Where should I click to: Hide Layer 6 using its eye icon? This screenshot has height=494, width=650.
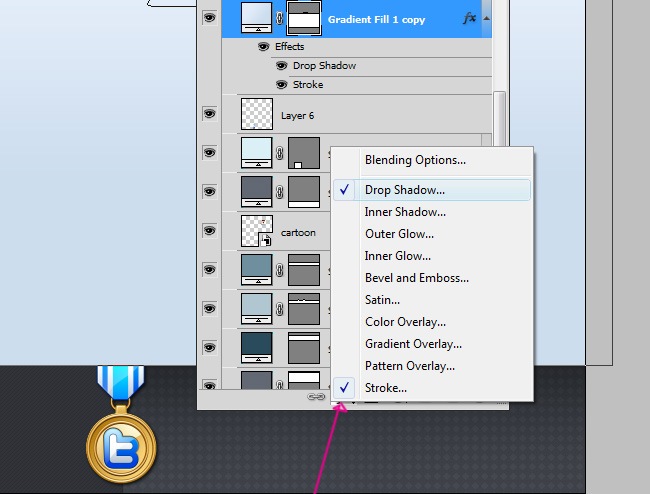tap(209, 114)
